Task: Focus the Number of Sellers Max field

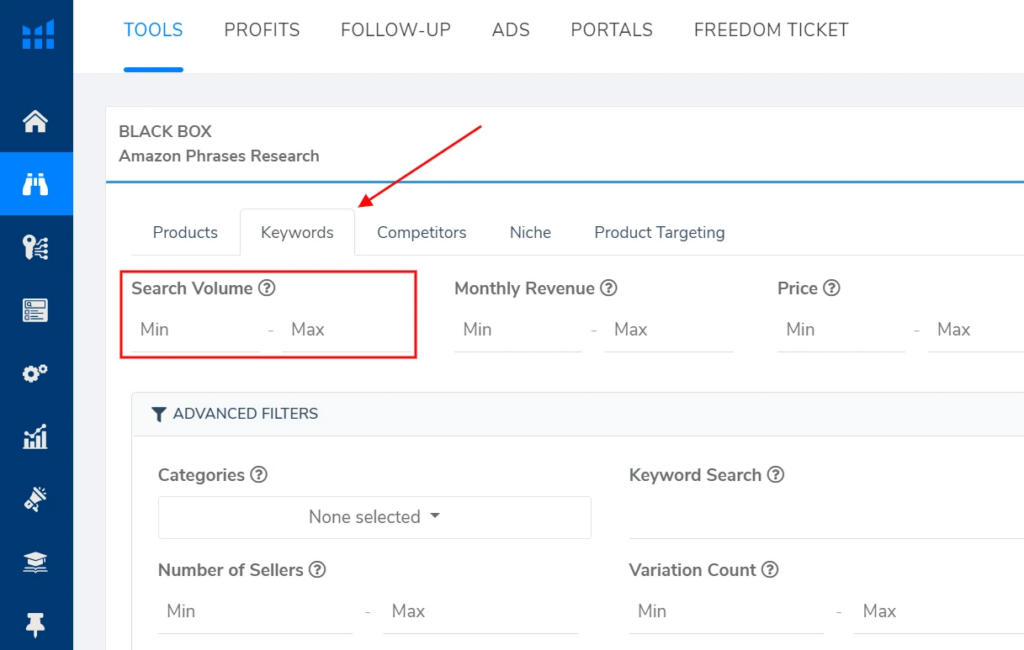Action: [481, 611]
